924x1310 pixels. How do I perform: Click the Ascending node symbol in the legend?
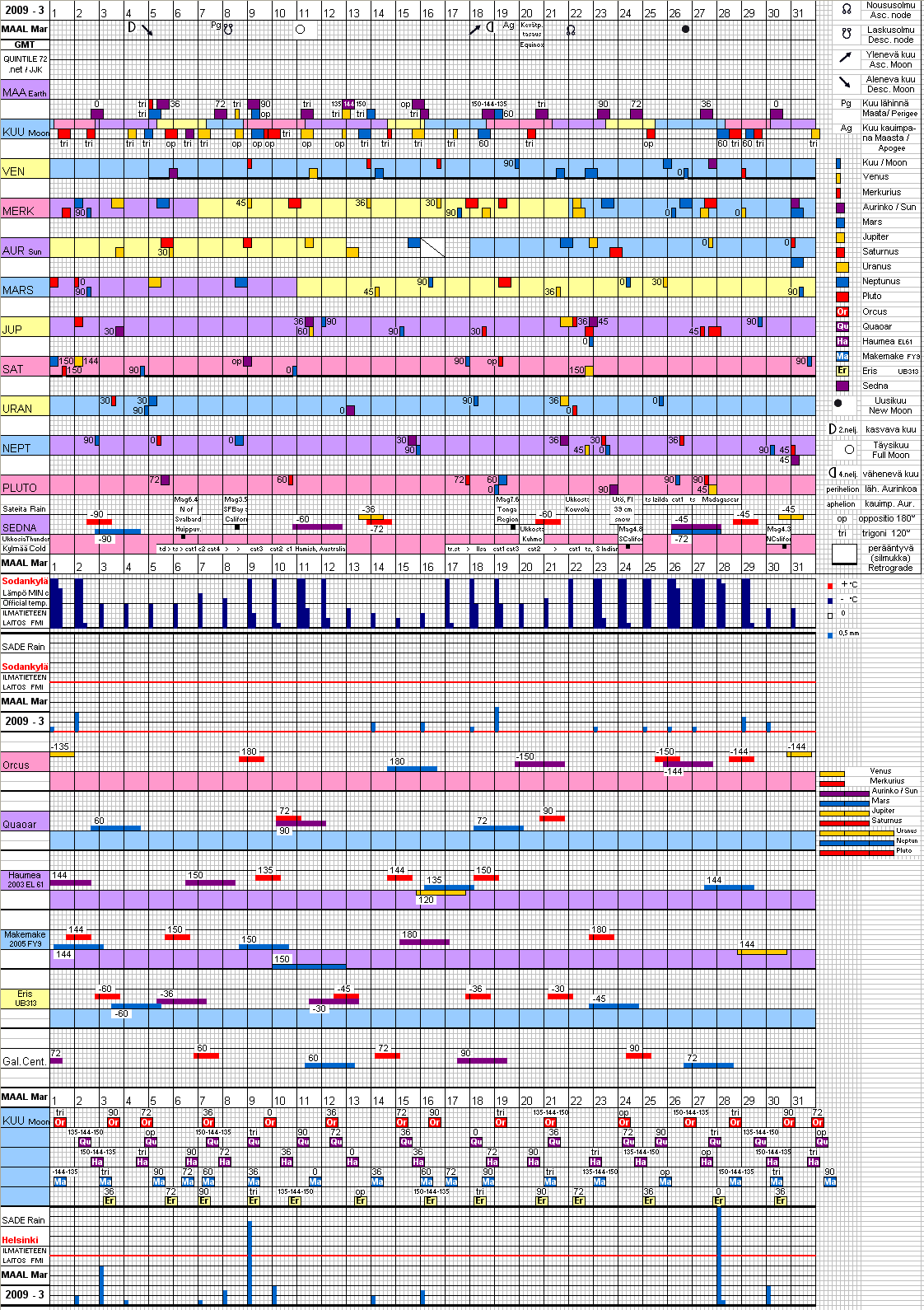click(x=846, y=9)
